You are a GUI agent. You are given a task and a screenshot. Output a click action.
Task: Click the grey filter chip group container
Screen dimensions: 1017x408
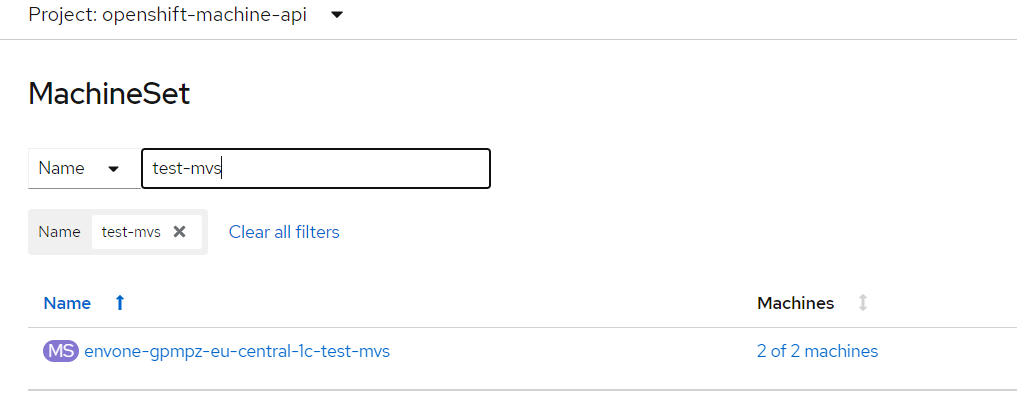point(118,232)
